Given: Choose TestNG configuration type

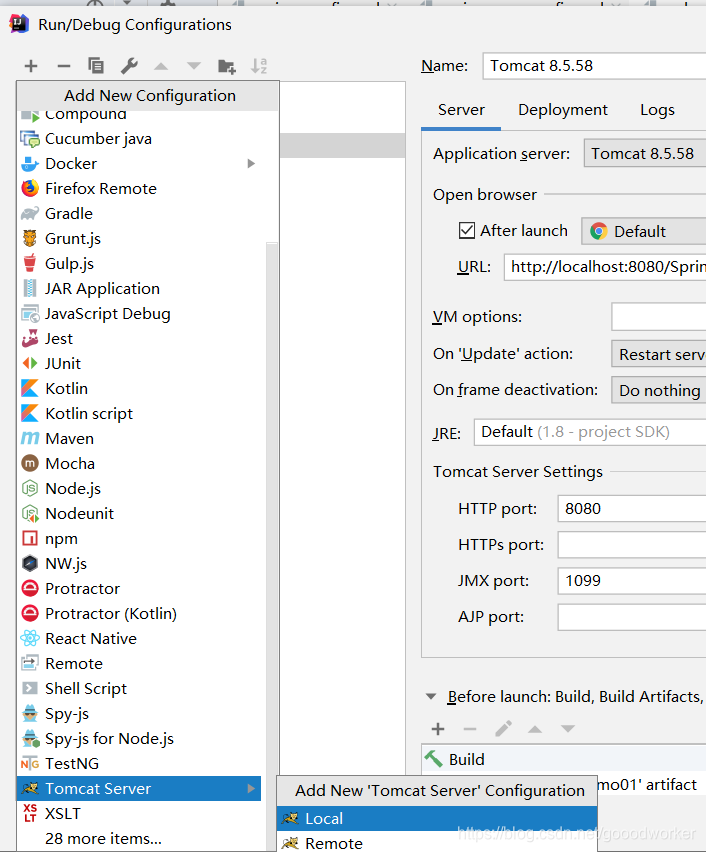Looking at the screenshot, I should (x=139, y=763).
